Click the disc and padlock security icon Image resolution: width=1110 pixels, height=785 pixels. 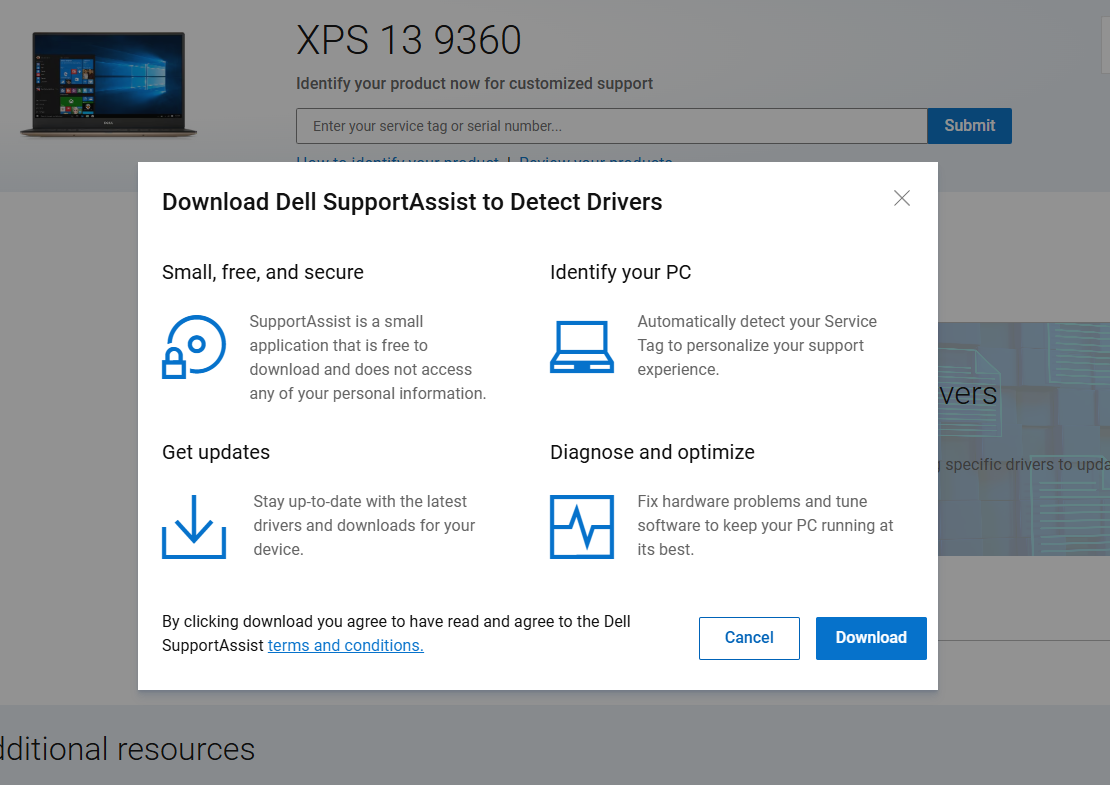(x=194, y=347)
